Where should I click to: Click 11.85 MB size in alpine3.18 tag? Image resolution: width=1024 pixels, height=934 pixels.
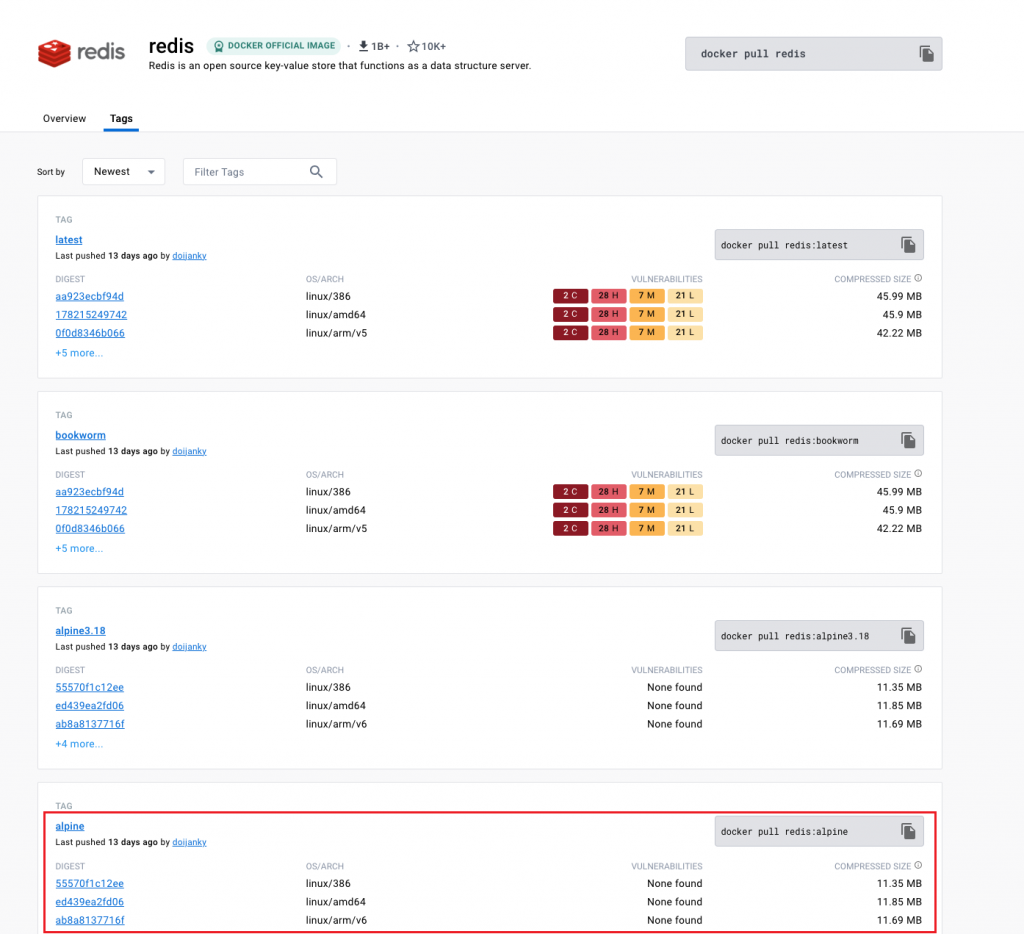coord(899,705)
